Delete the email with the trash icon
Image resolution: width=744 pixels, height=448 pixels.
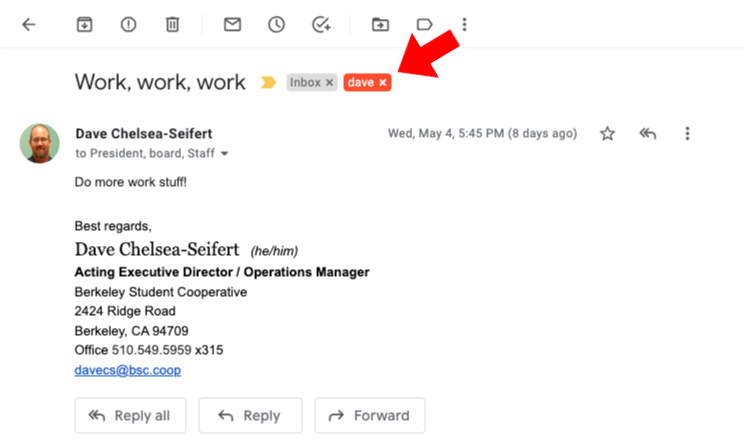172,24
